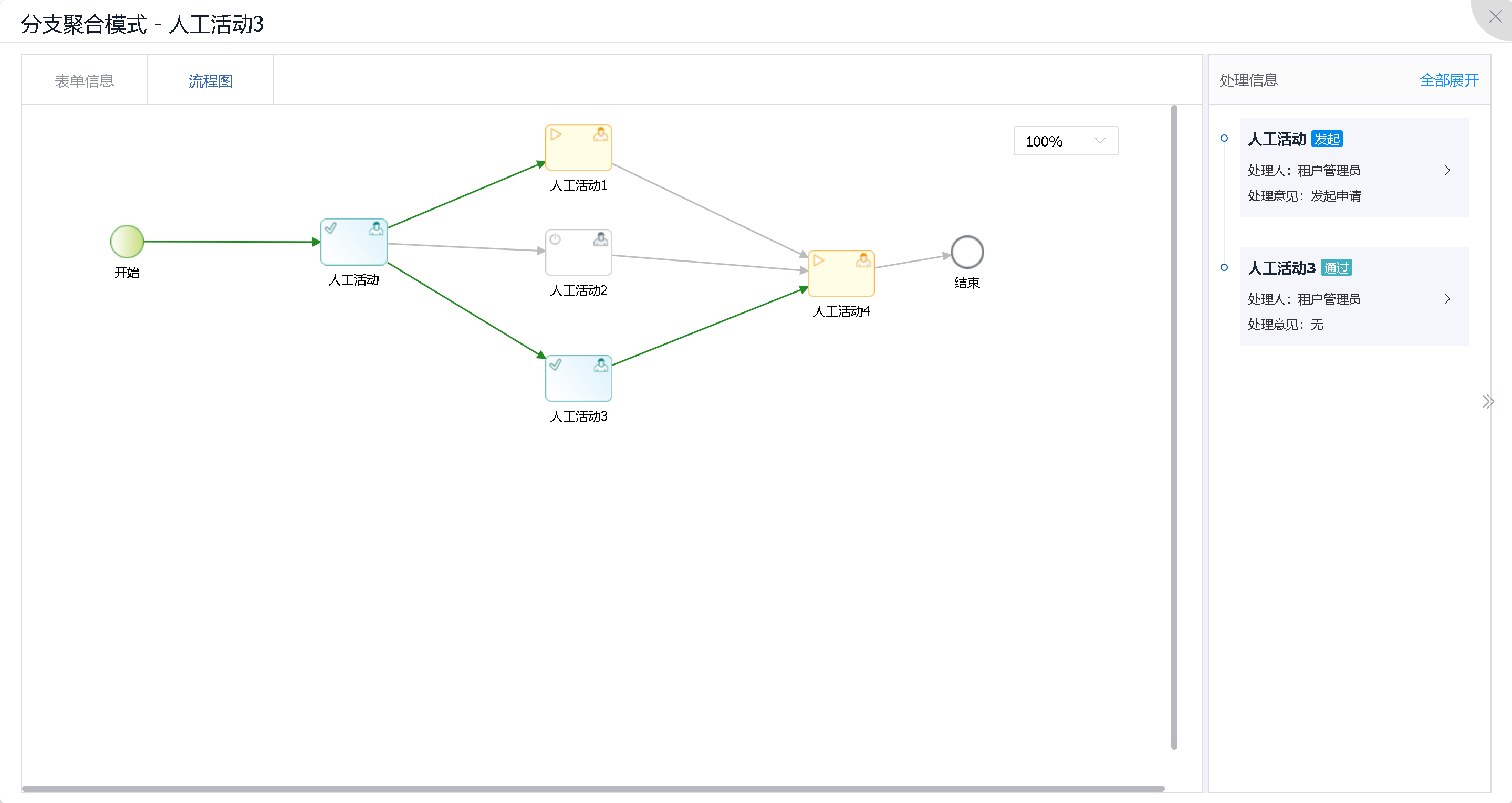Click the green Start event circle

(127, 241)
